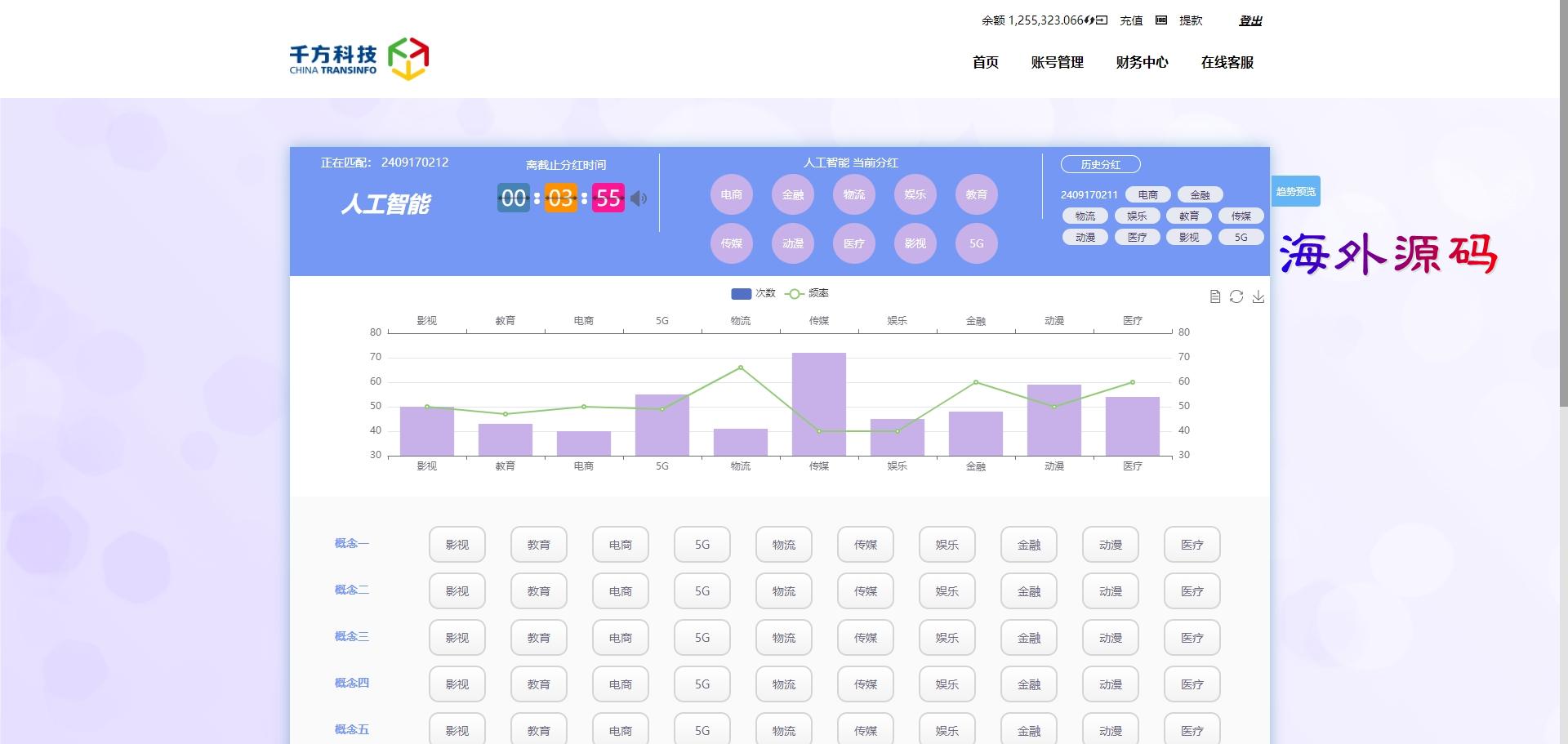1568x744 pixels.
Task: Click the 动漫 bar in chart
Action: 1054,421
